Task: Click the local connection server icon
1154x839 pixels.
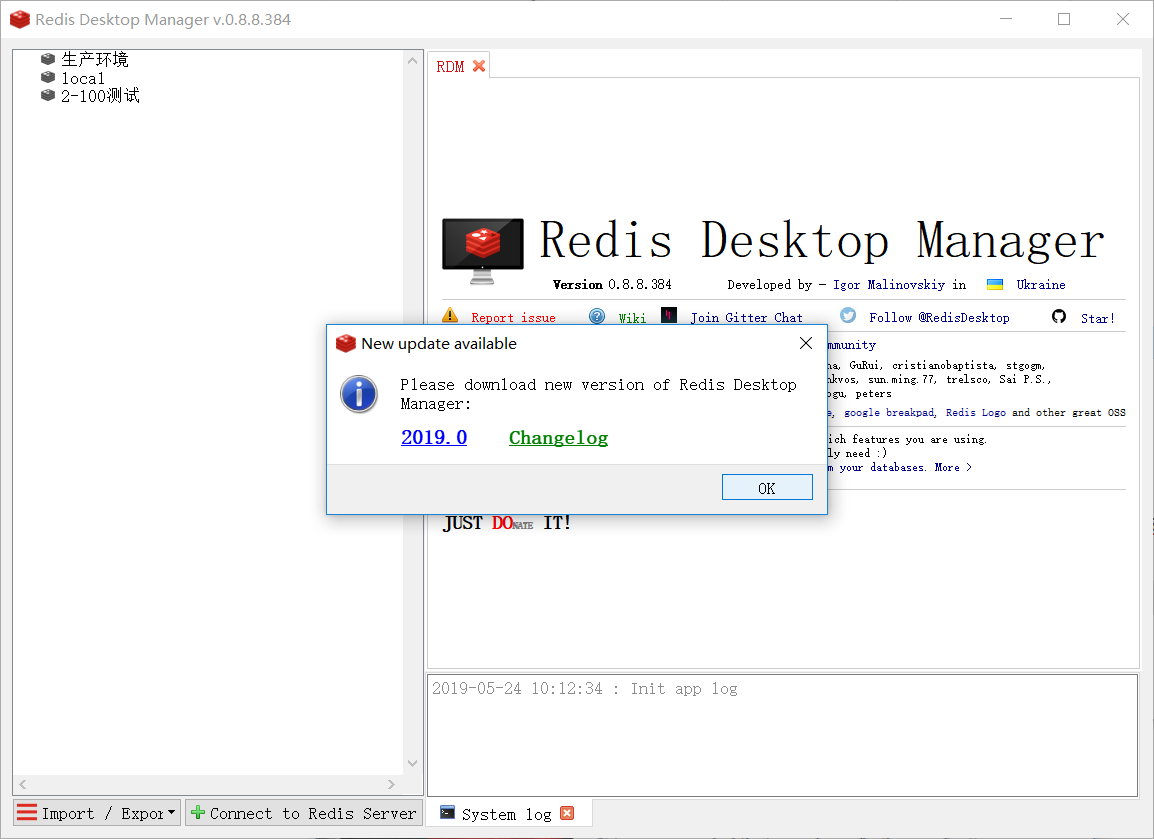Action: tap(48, 77)
